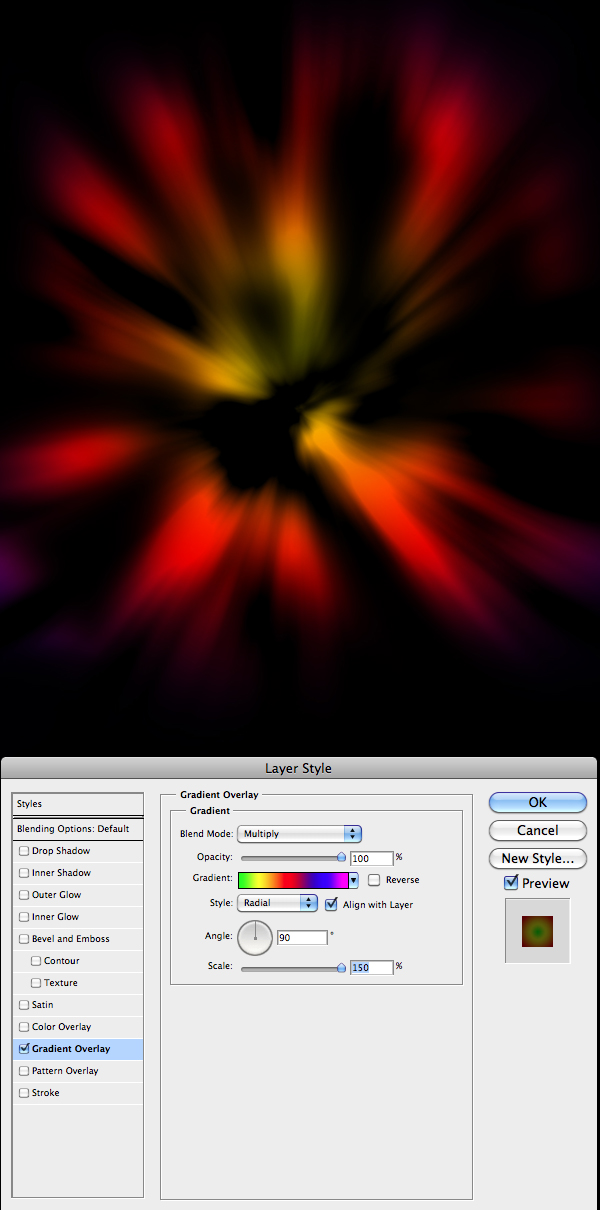Uncheck the Gradient Overlay checkbox
Image resolution: width=600 pixels, height=1210 pixels.
(x=24, y=1049)
